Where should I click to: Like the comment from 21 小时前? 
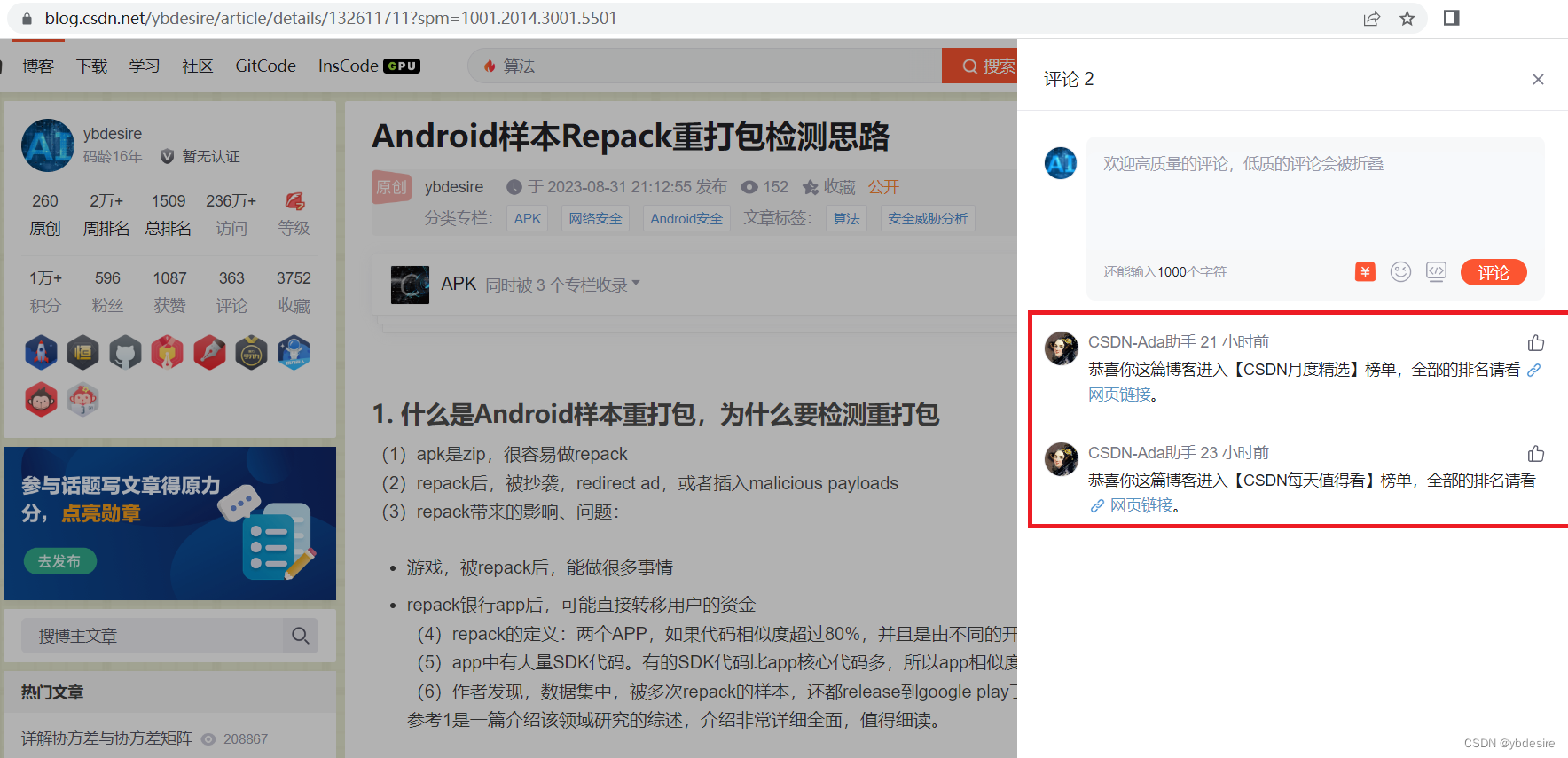1536,343
